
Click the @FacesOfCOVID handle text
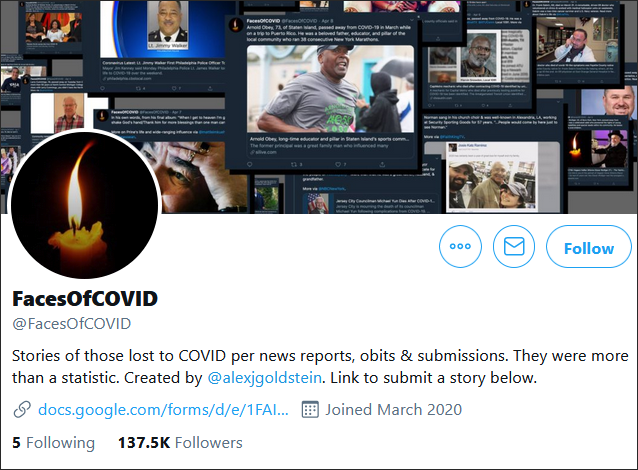pos(72,324)
